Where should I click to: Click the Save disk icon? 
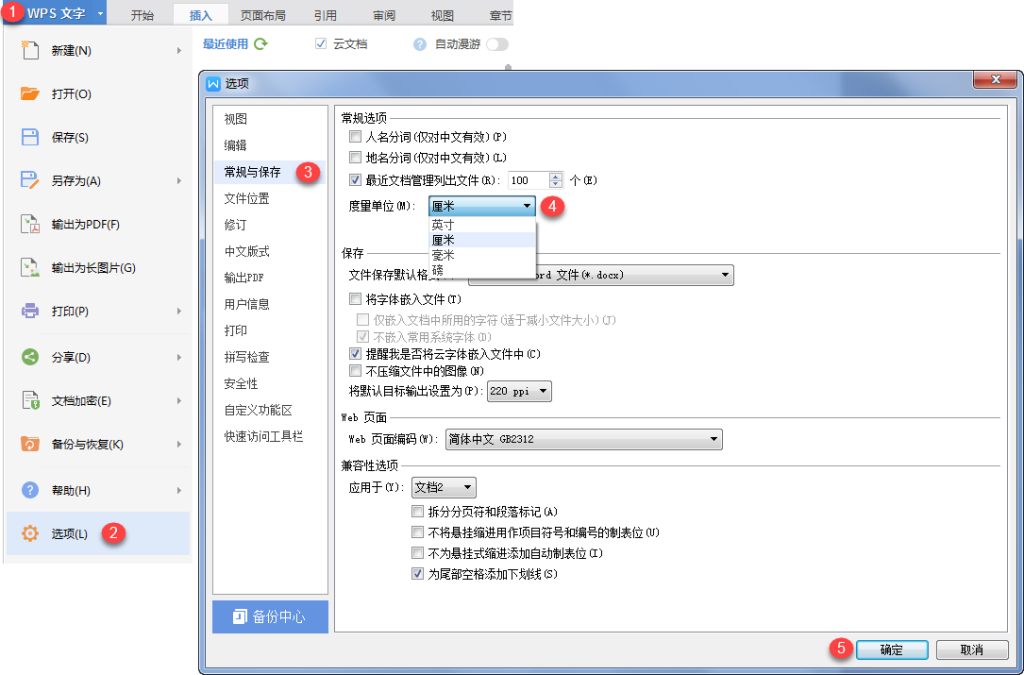click(30, 137)
